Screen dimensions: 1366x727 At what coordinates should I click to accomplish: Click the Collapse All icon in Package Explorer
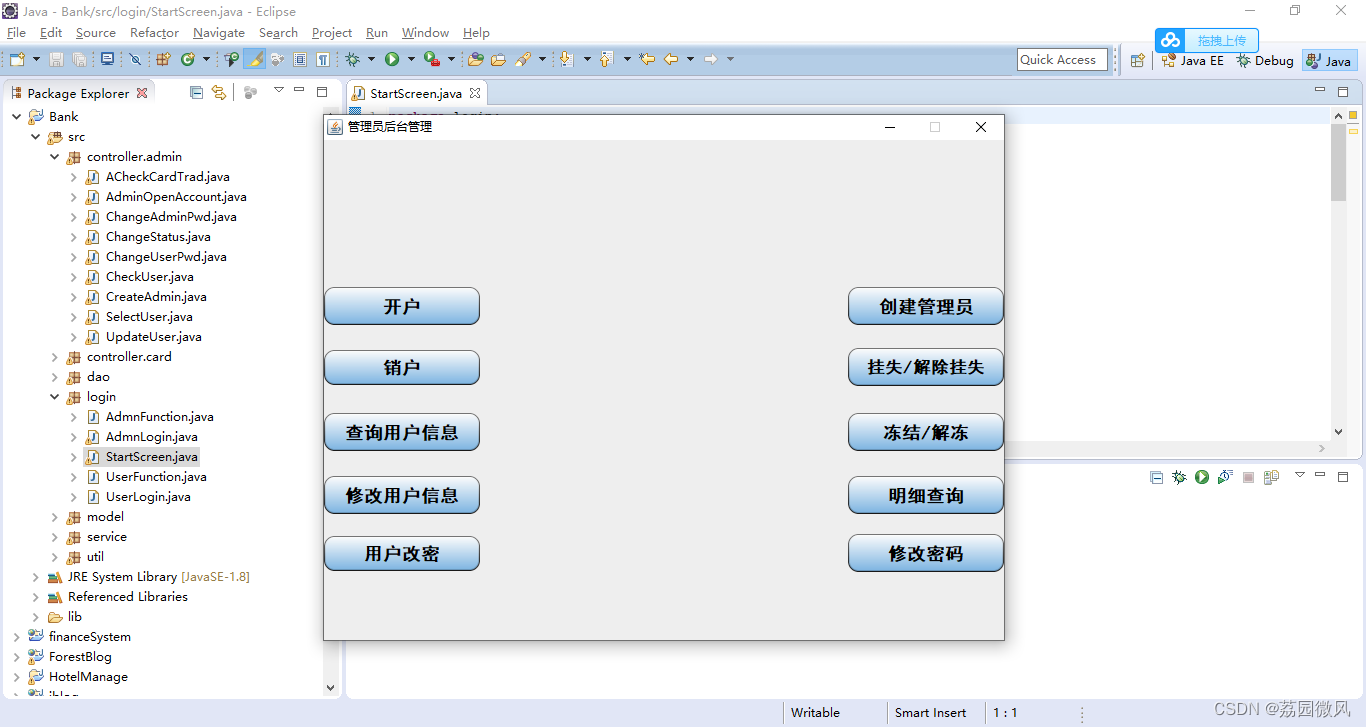click(196, 92)
